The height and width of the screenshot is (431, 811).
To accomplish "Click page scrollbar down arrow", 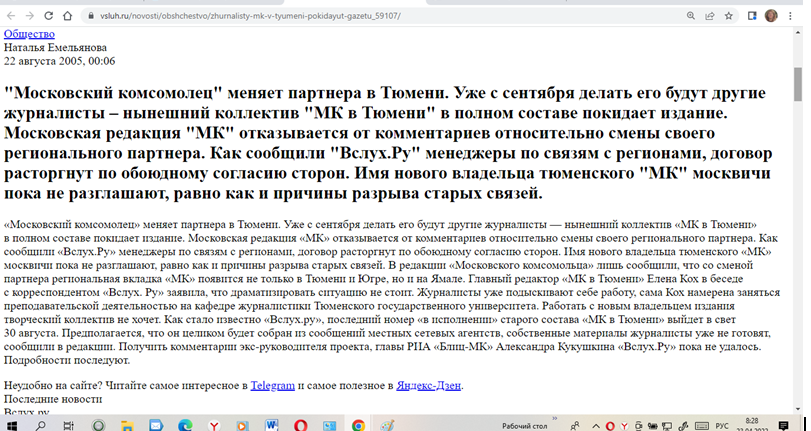I will (799, 409).
